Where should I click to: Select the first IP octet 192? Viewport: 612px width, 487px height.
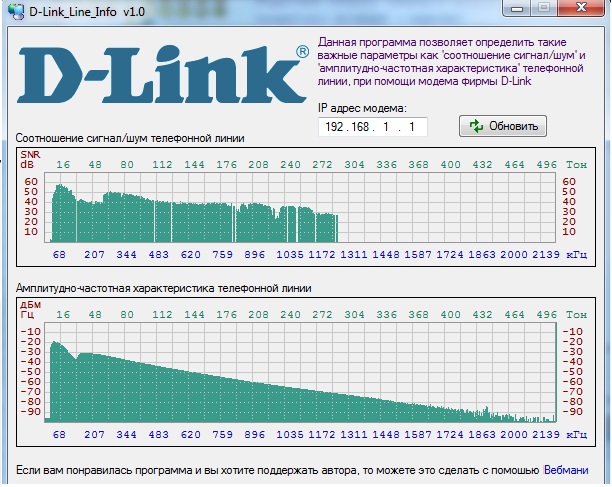pos(334,127)
